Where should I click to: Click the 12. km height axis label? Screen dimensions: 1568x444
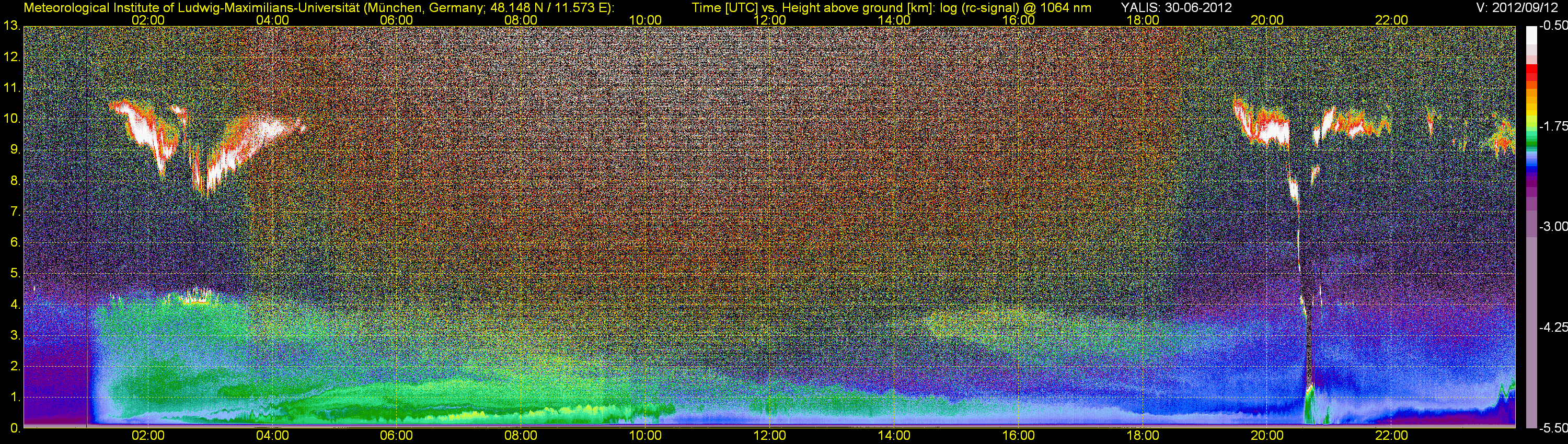tap(12, 57)
